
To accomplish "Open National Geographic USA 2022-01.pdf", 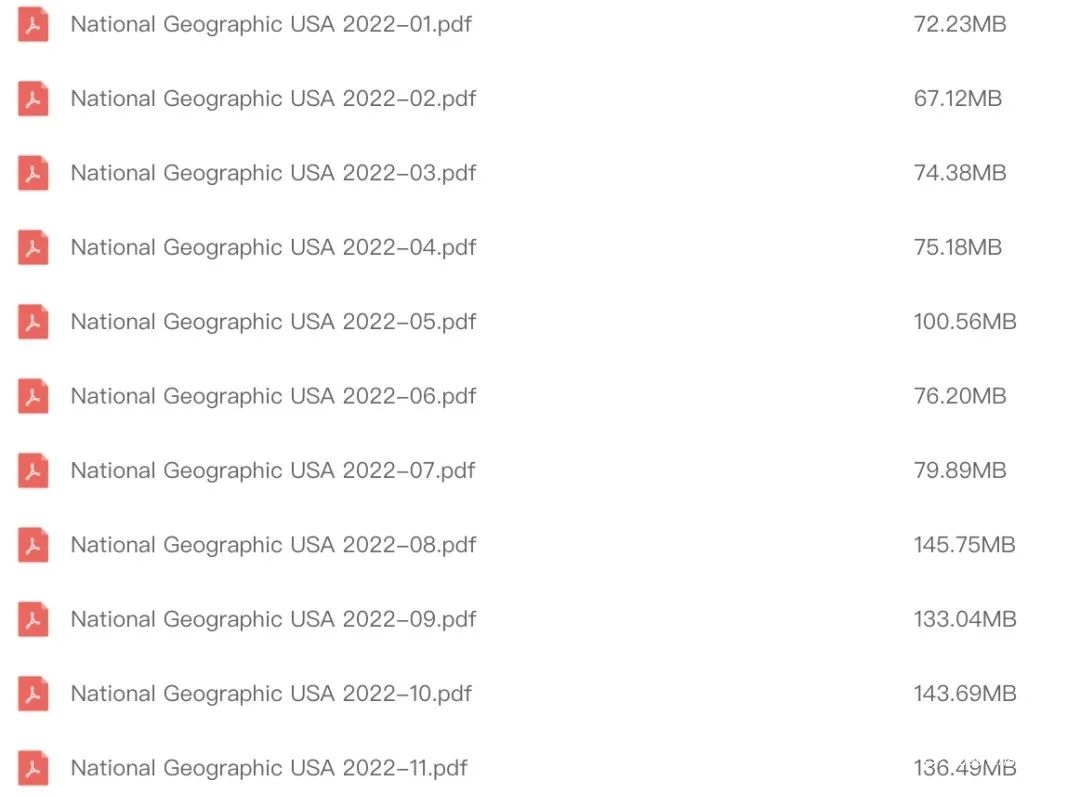I will [271, 25].
